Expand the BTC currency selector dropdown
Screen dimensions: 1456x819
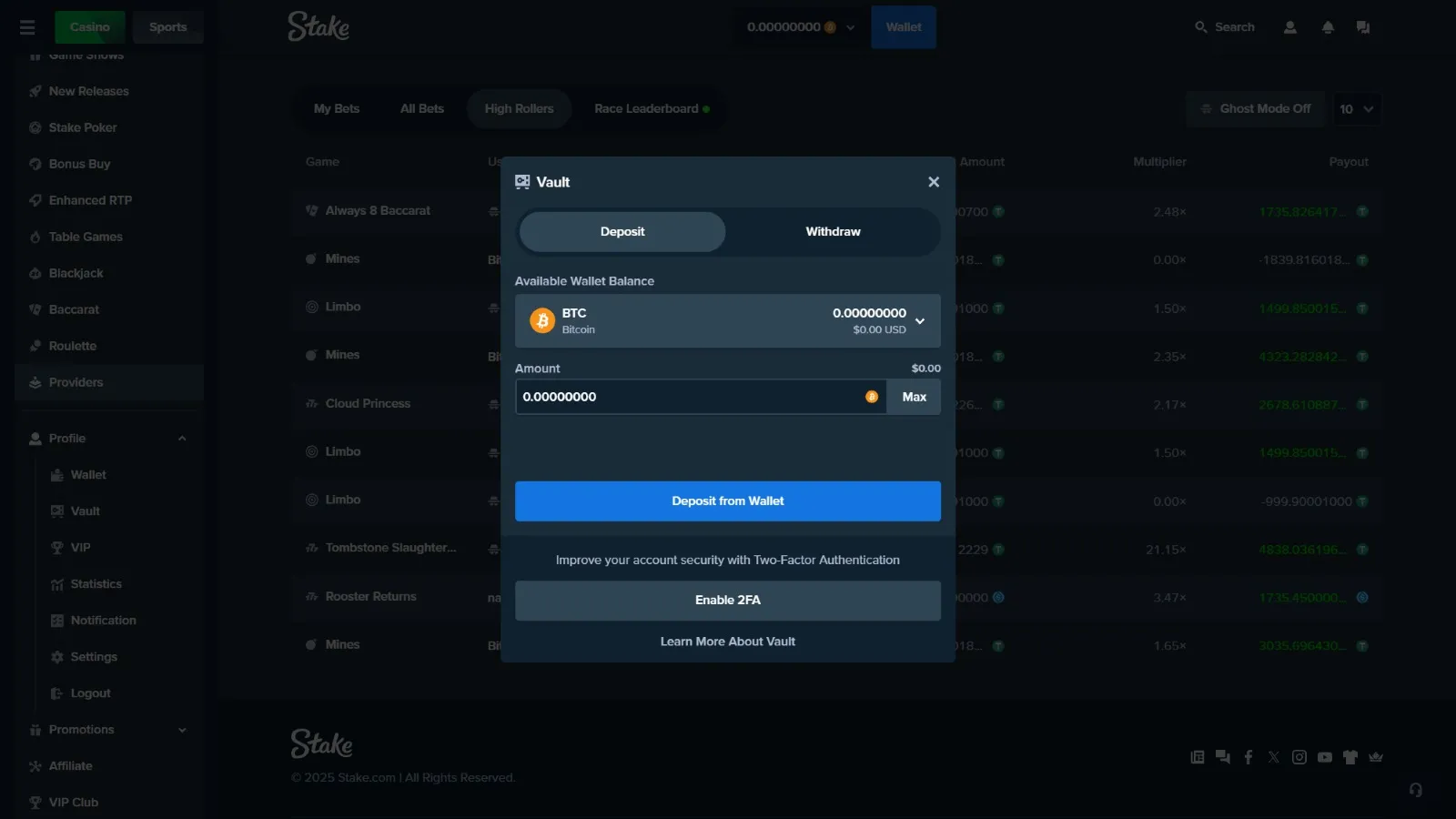(x=919, y=321)
